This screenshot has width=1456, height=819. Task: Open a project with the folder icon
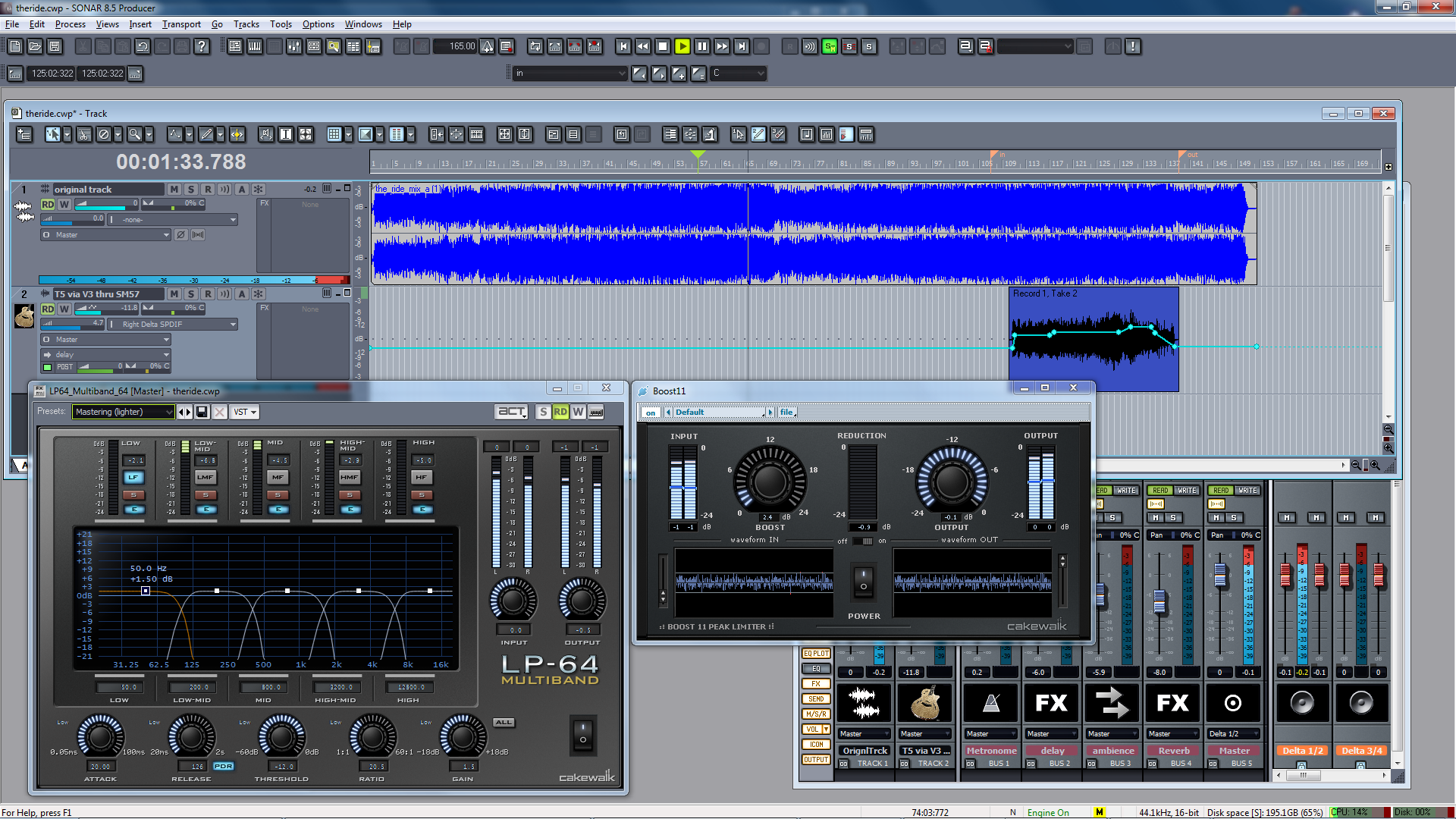coord(35,46)
